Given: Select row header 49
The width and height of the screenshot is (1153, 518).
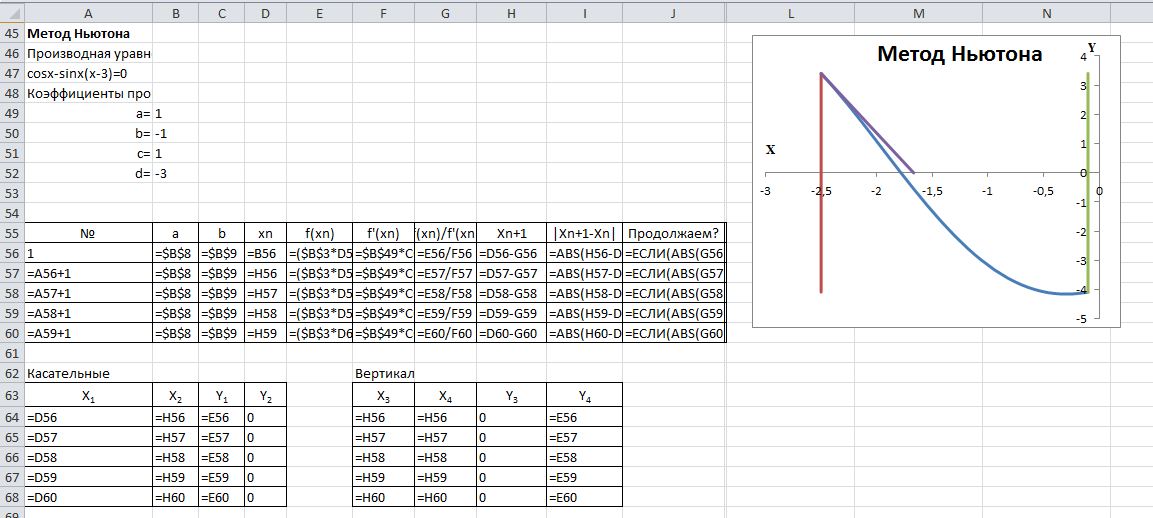Looking at the screenshot, I should 12,114.
